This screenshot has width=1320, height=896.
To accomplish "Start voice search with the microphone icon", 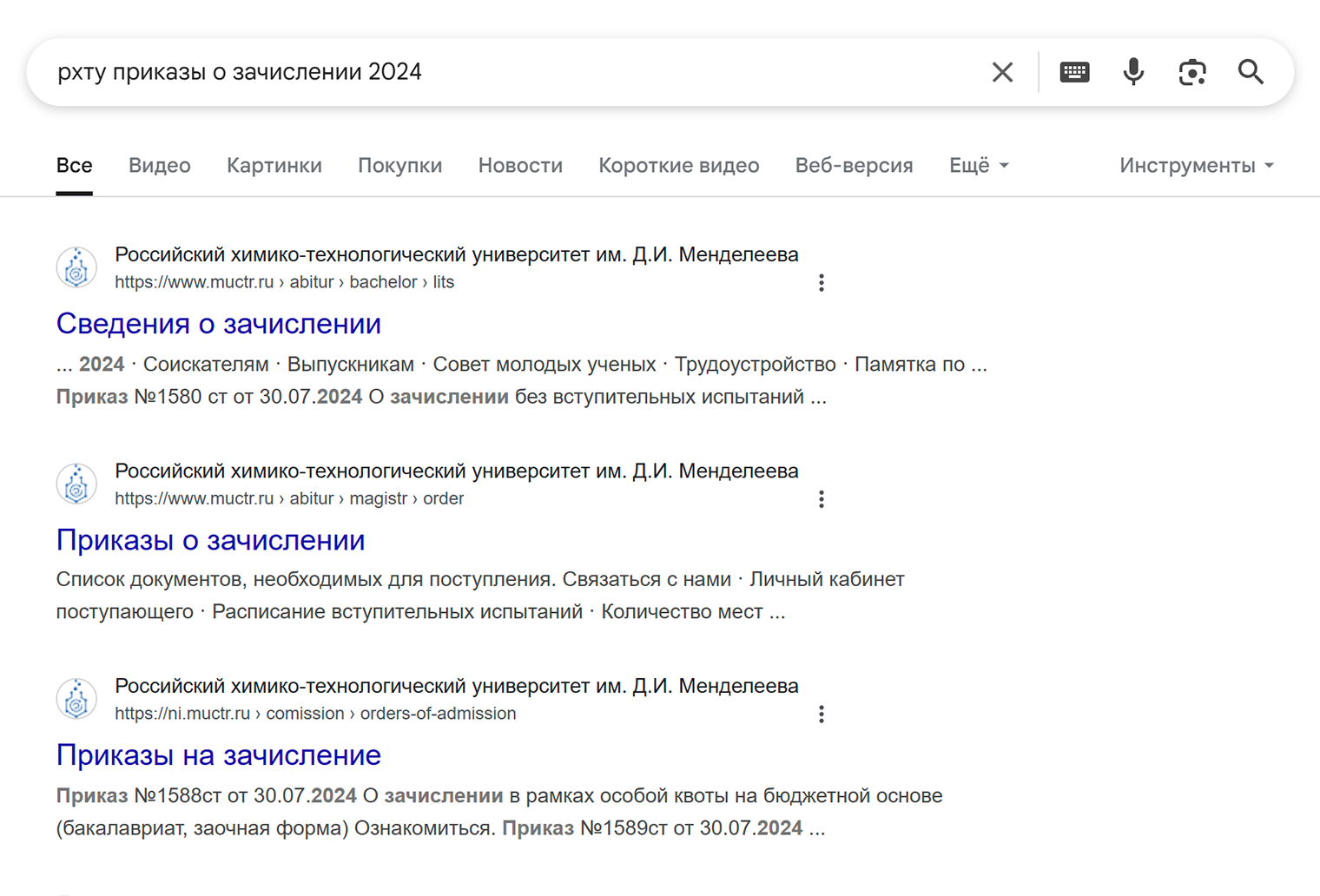I will (x=1133, y=72).
